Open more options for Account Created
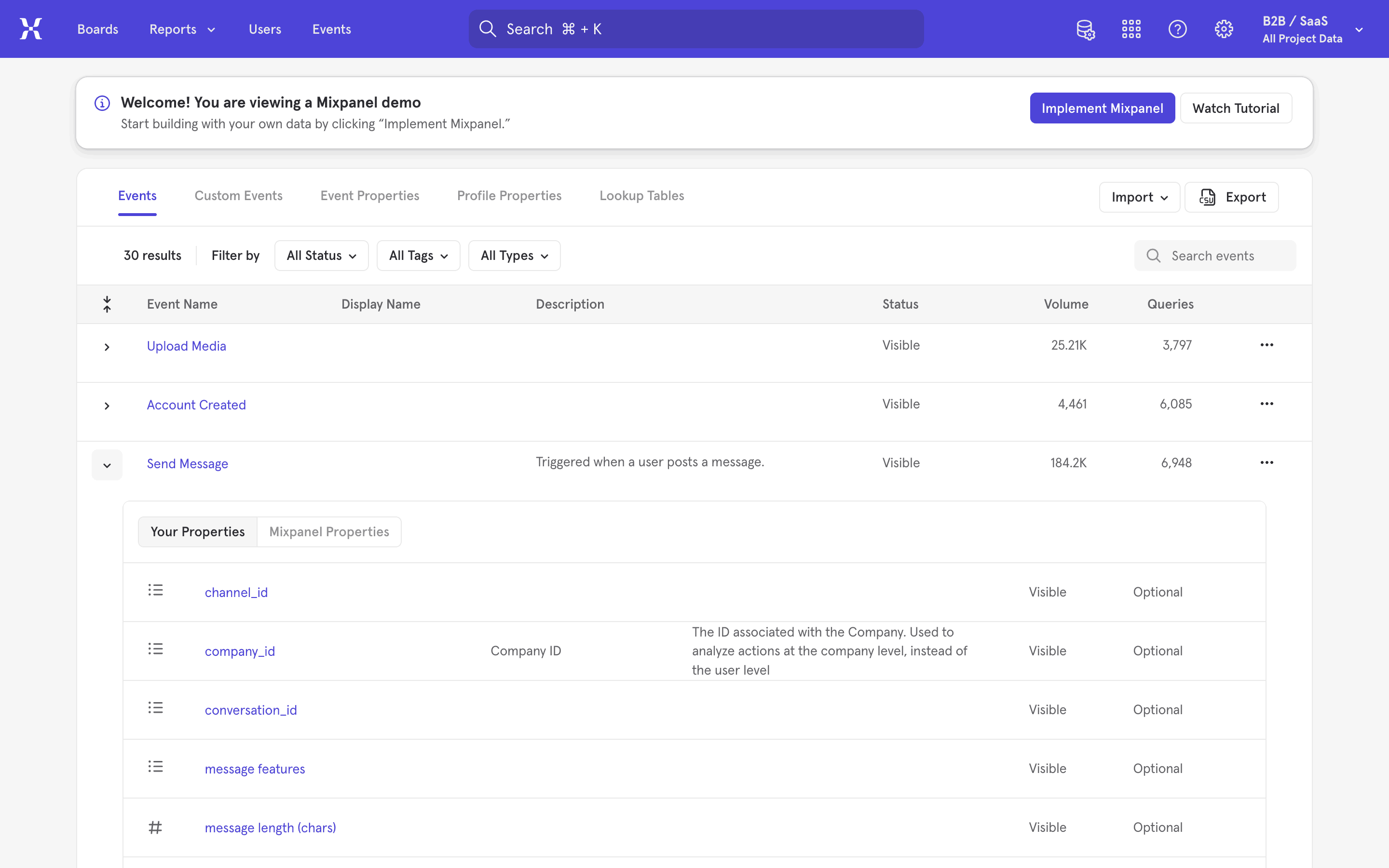 point(1267,404)
